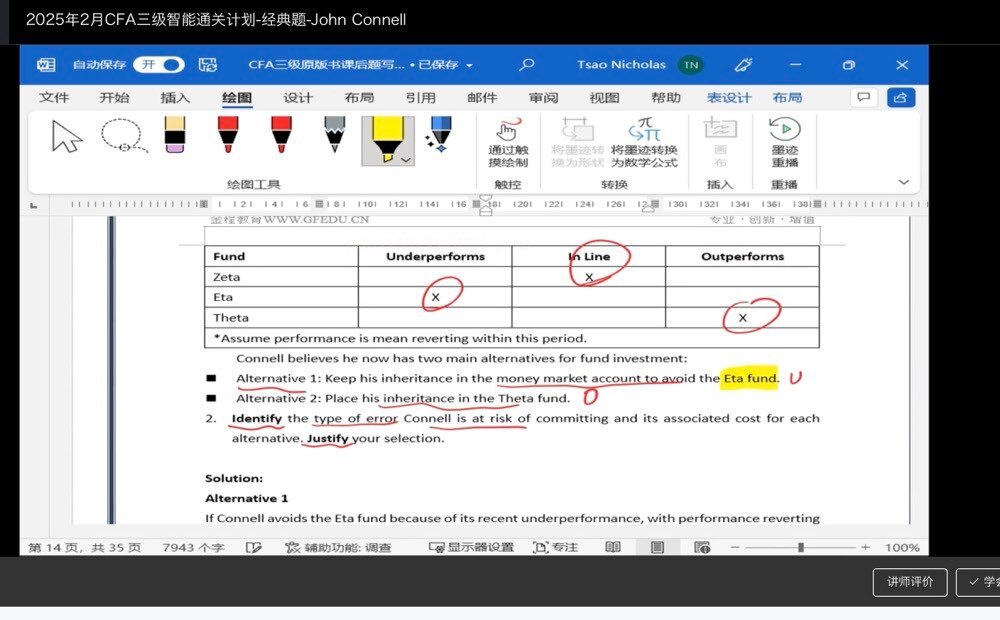Pick the red pen next to the pencil
The image size is (1000, 620).
(281, 135)
